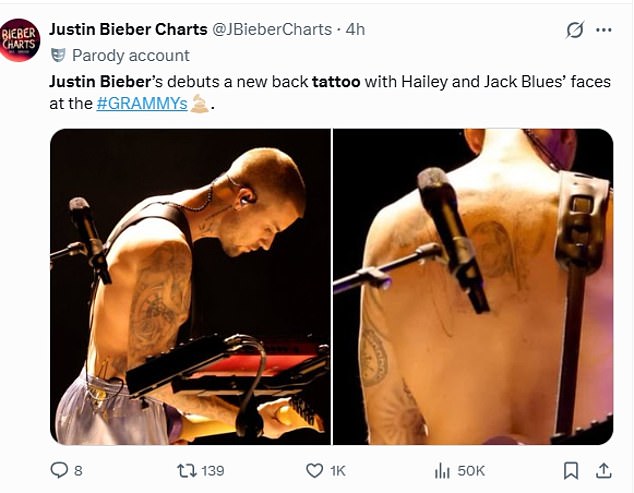Image resolution: width=634 pixels, height=493 pixels.
Task: Open the Bieber Charts profile avatar
Action: point(20,40)
